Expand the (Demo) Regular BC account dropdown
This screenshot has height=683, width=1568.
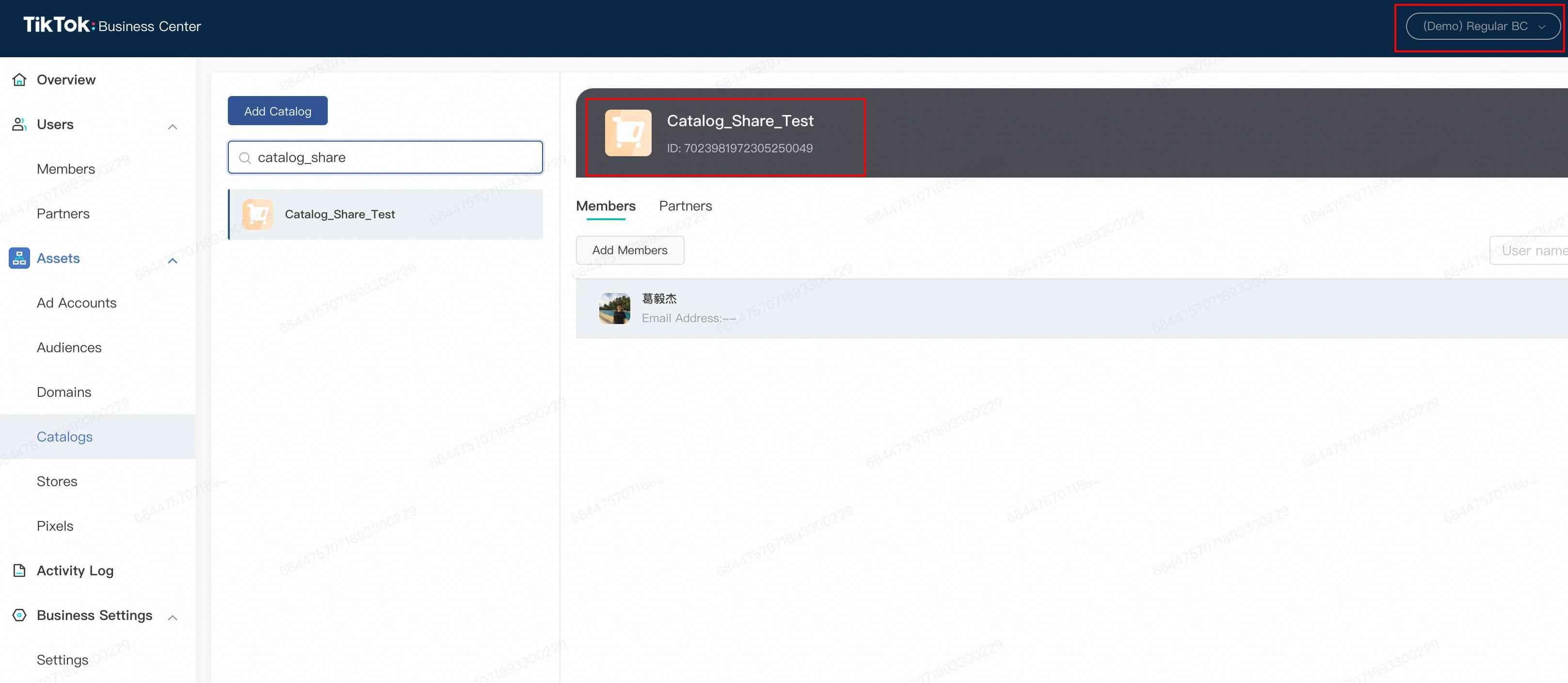(1482, 26)
